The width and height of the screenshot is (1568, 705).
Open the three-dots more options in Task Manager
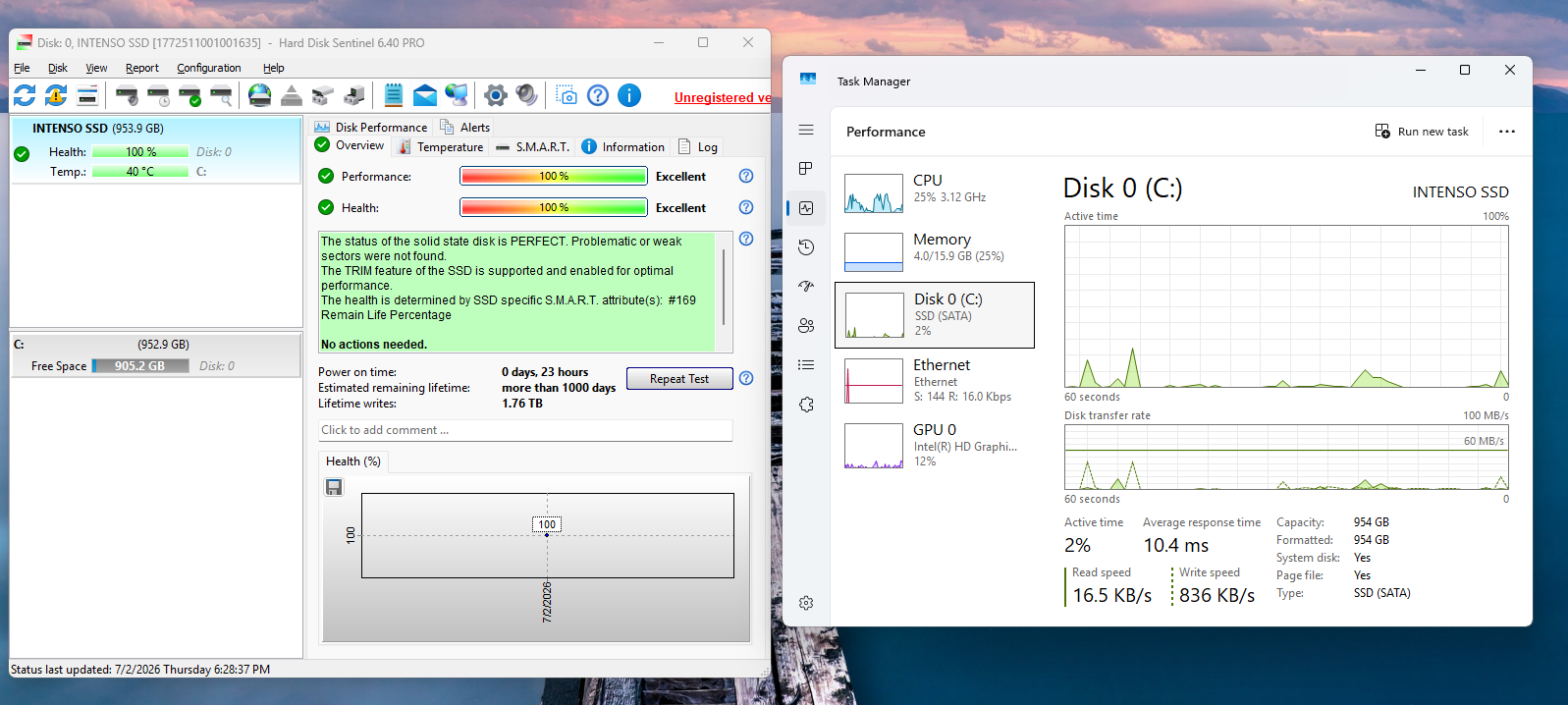tap(1507, 132)
